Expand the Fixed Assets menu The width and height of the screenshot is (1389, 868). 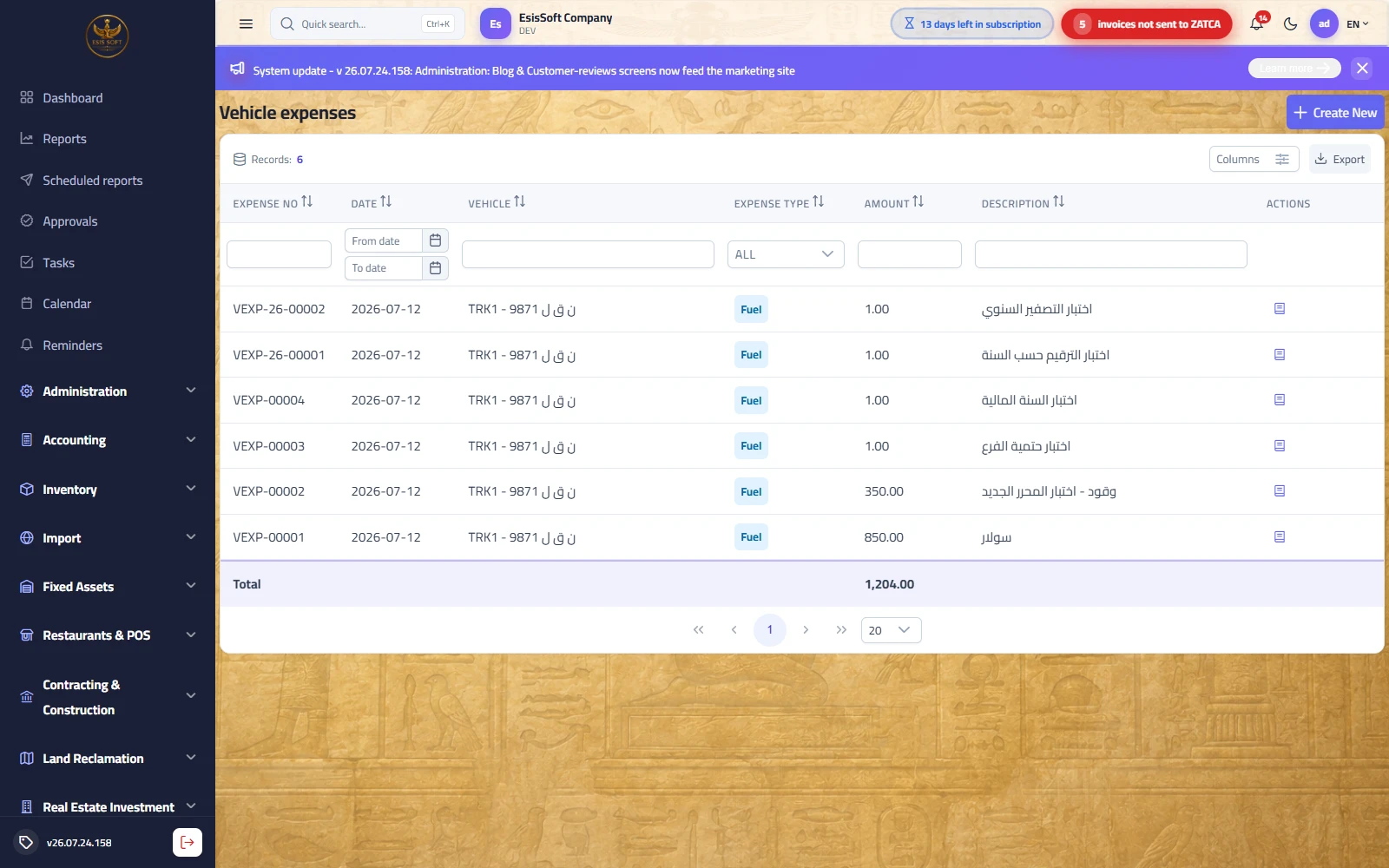108,587
